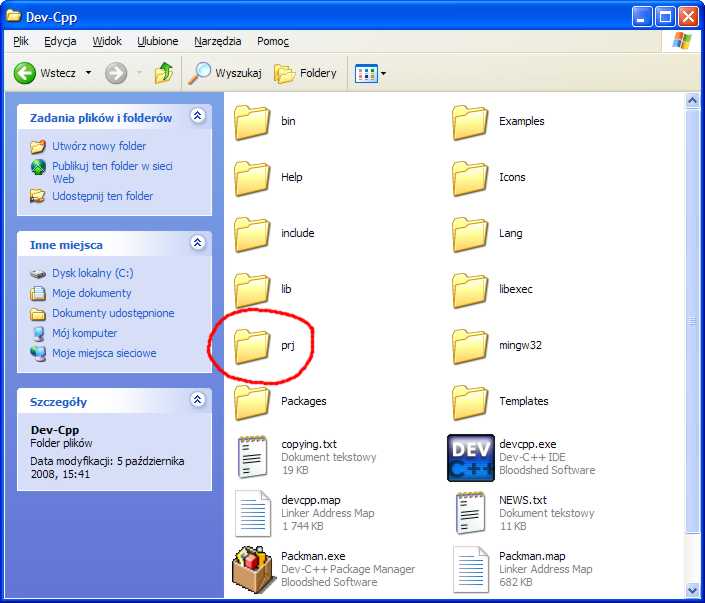Open the Examples folder icon

pos(470,121)
